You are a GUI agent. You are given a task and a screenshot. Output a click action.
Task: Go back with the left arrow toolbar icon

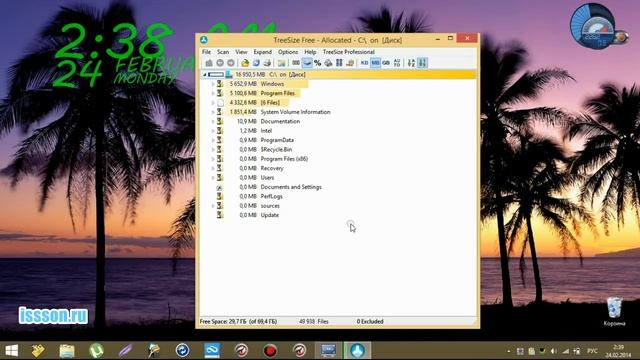220,63
